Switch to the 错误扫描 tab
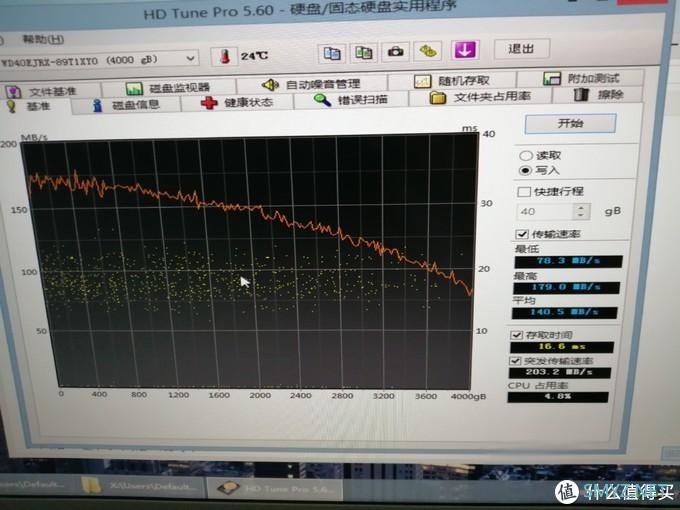 pyautogui.click(x=351, y=100)
